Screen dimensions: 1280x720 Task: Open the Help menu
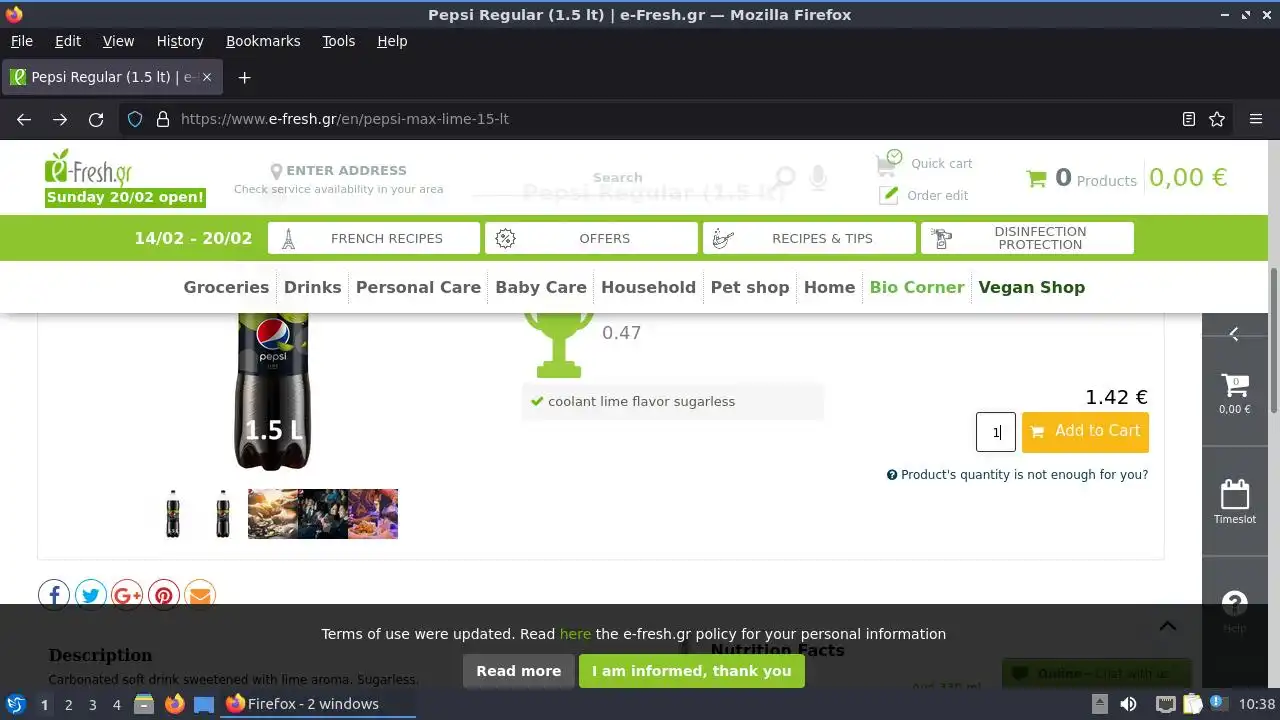point(392,41)
